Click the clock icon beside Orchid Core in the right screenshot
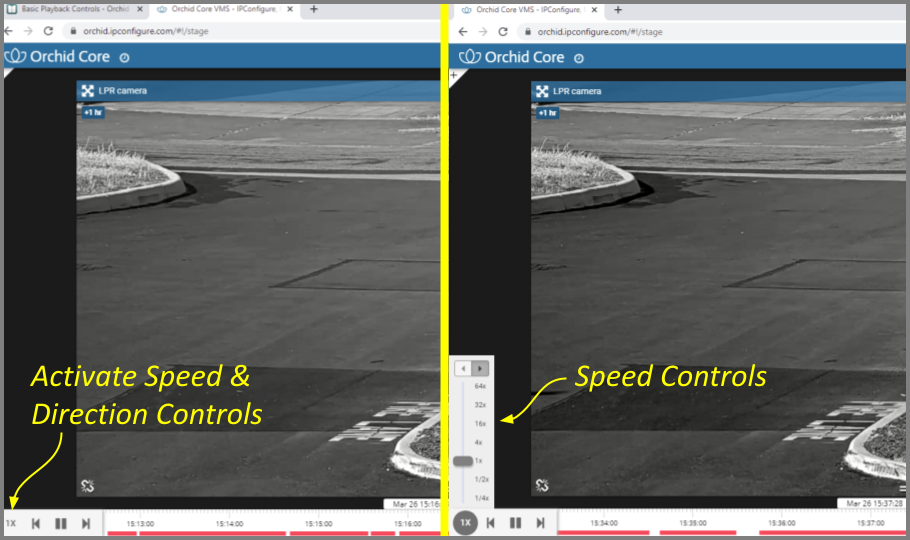 click(579, 58)
